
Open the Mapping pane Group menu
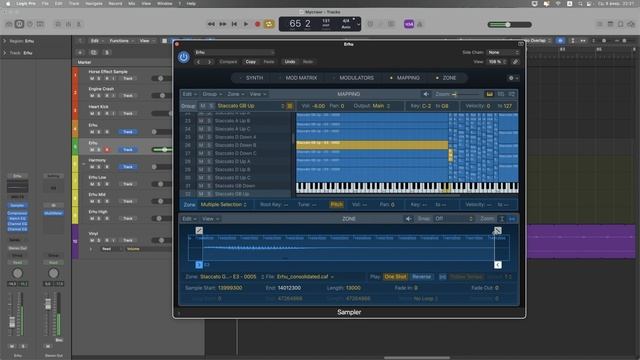[x=212, y=94]
